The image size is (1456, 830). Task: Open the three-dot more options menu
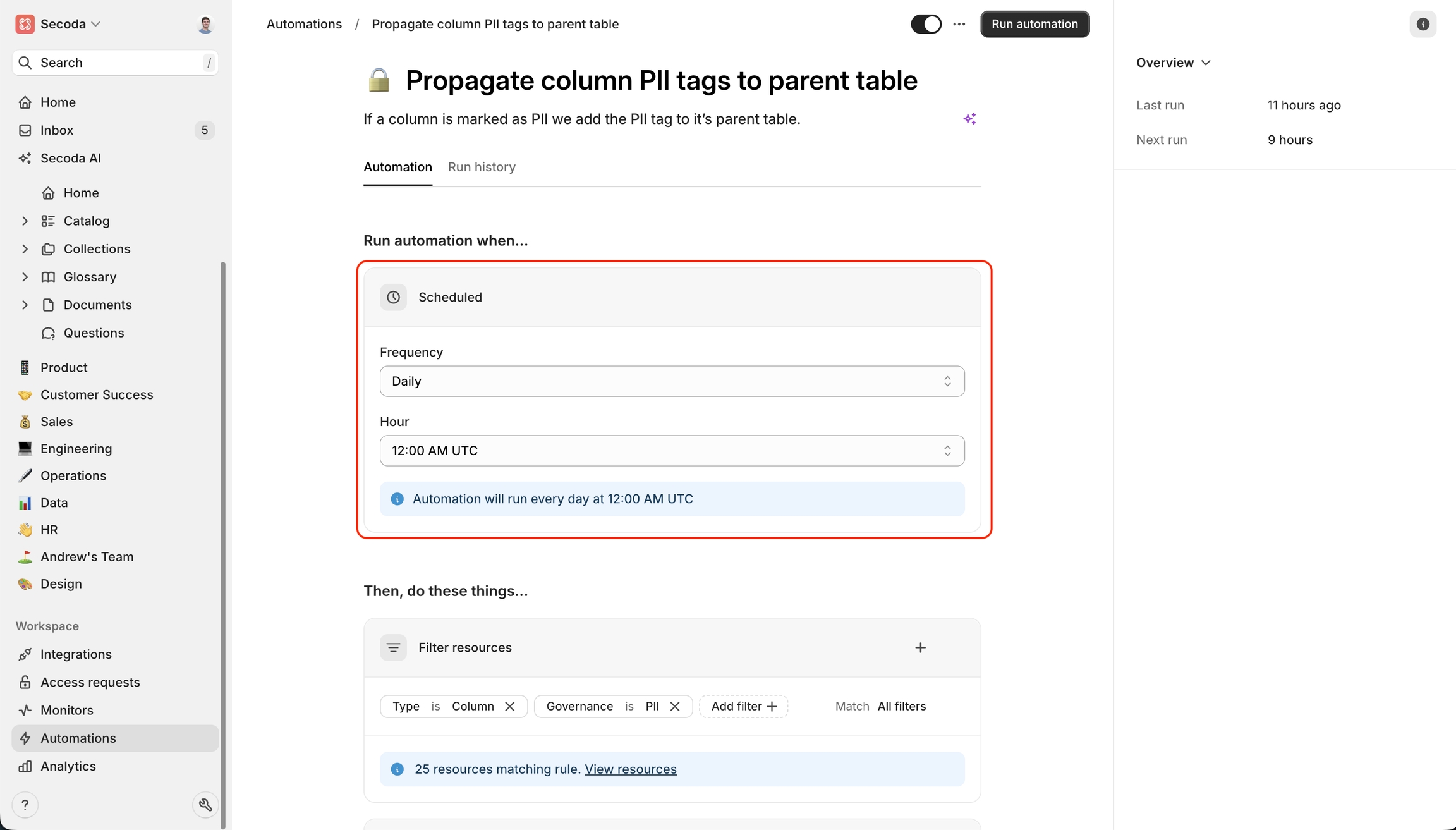[x=959, y=24]
